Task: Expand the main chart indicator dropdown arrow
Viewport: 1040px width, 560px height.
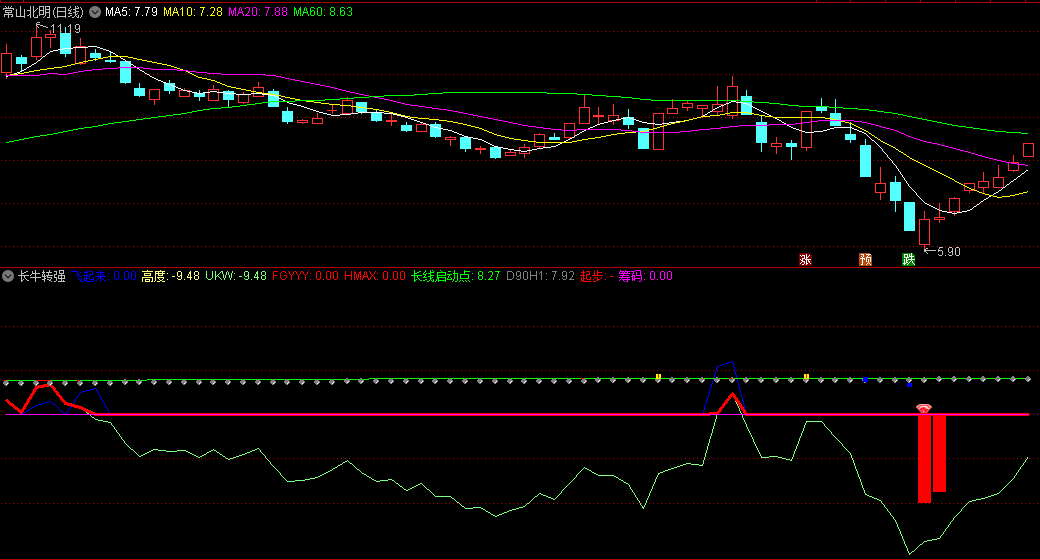Action: click(x=94, y=12)
